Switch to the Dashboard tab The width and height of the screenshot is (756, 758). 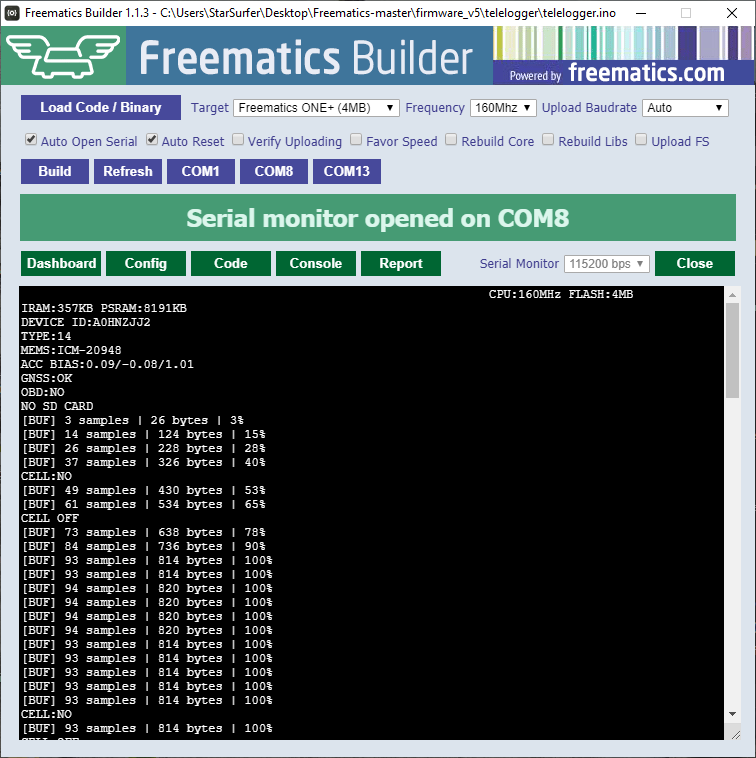(x=61, y=263)
